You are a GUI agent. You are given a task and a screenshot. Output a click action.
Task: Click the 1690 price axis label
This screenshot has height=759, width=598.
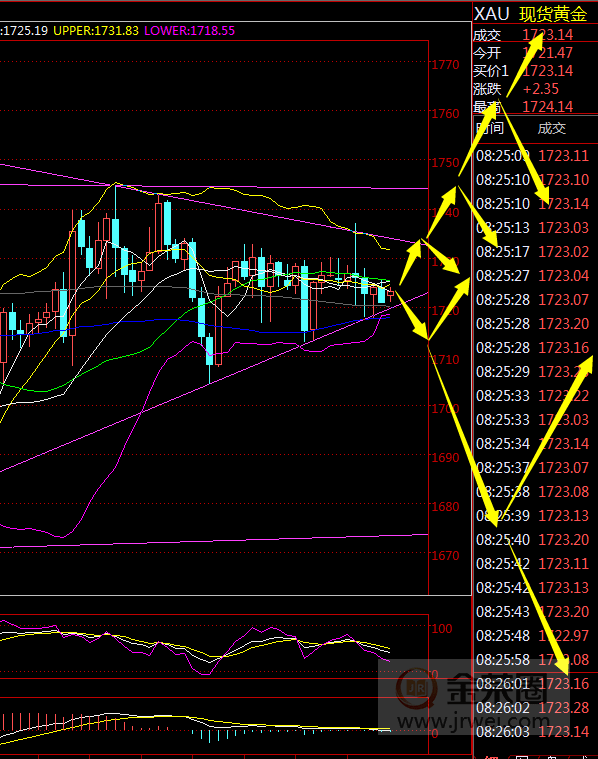pyautogui.click(x=445, y=457)
